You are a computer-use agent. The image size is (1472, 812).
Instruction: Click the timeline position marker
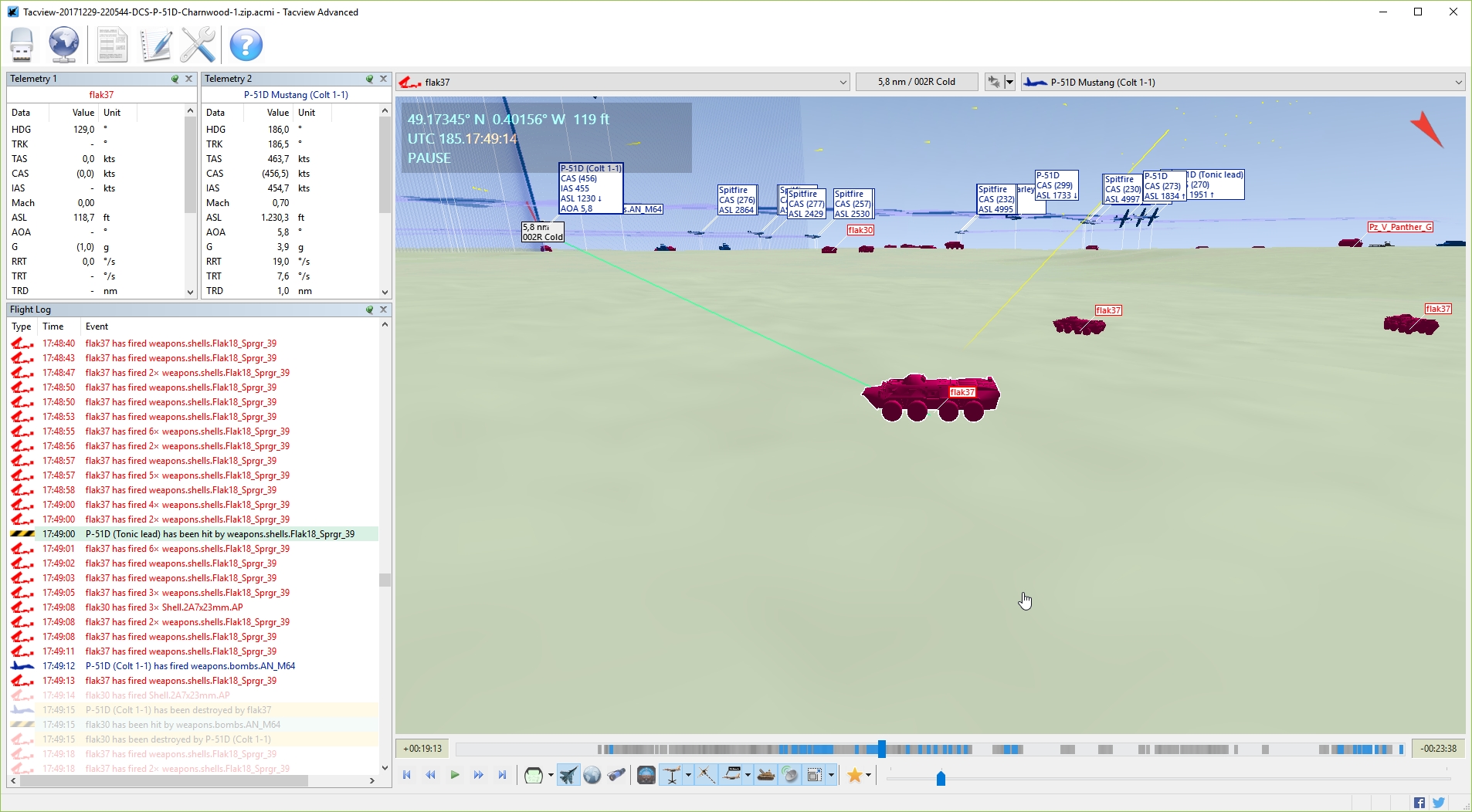(x=882, y=749)
